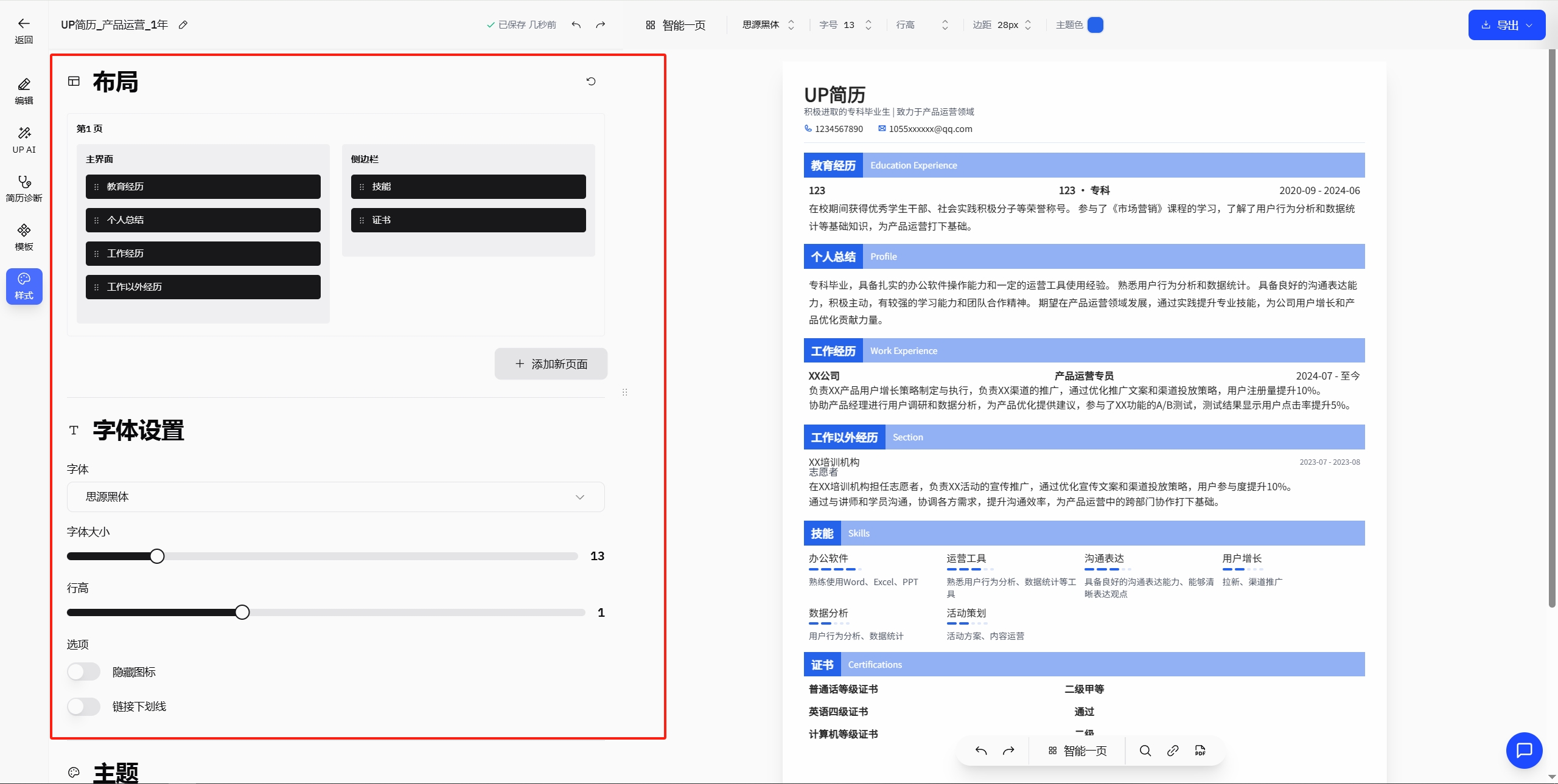Click the magnifier zoom icon in floating bar
Viewport: 1558px width, 784px height.
coord(1145,751)
